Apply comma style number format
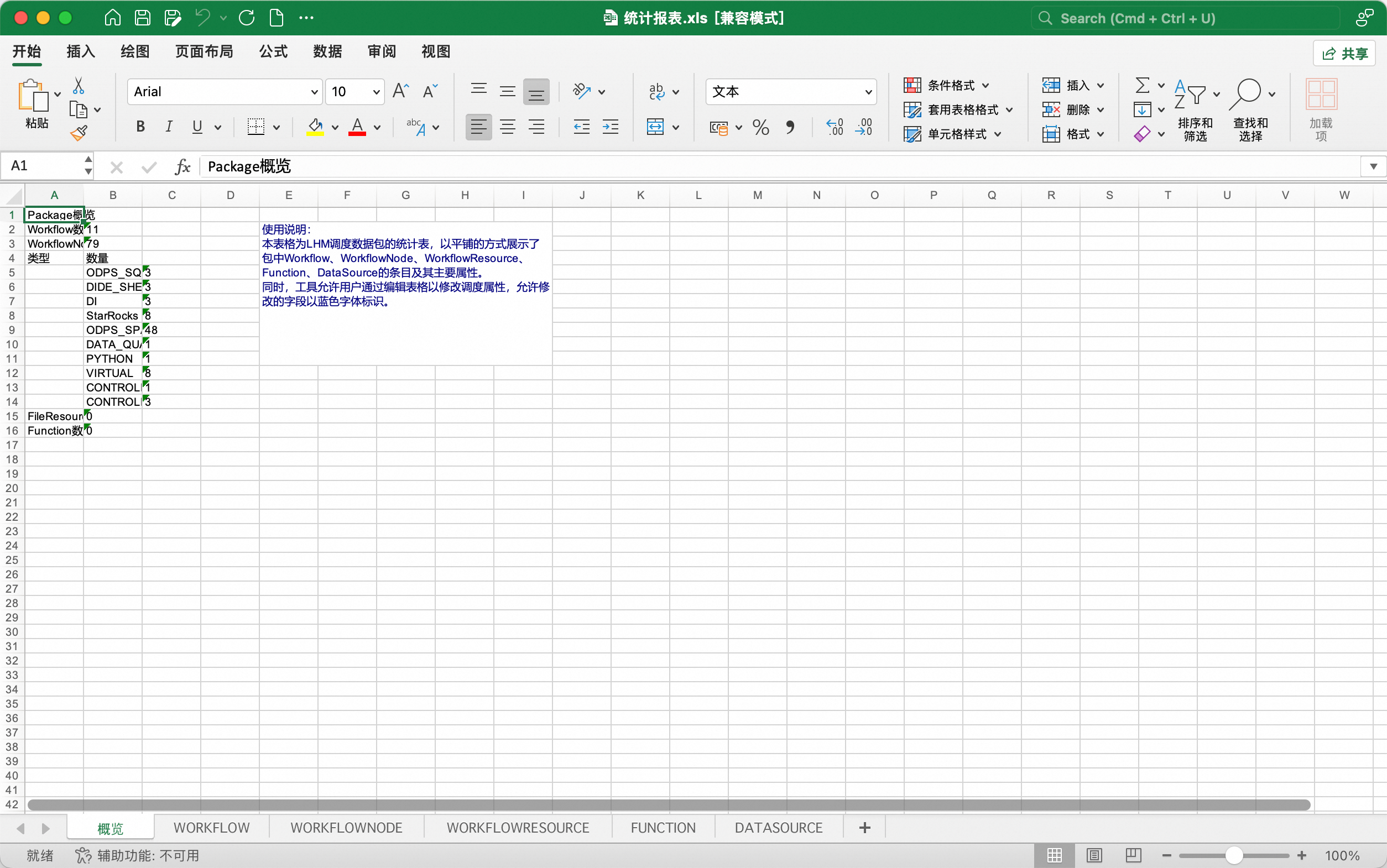 point(790,127)
